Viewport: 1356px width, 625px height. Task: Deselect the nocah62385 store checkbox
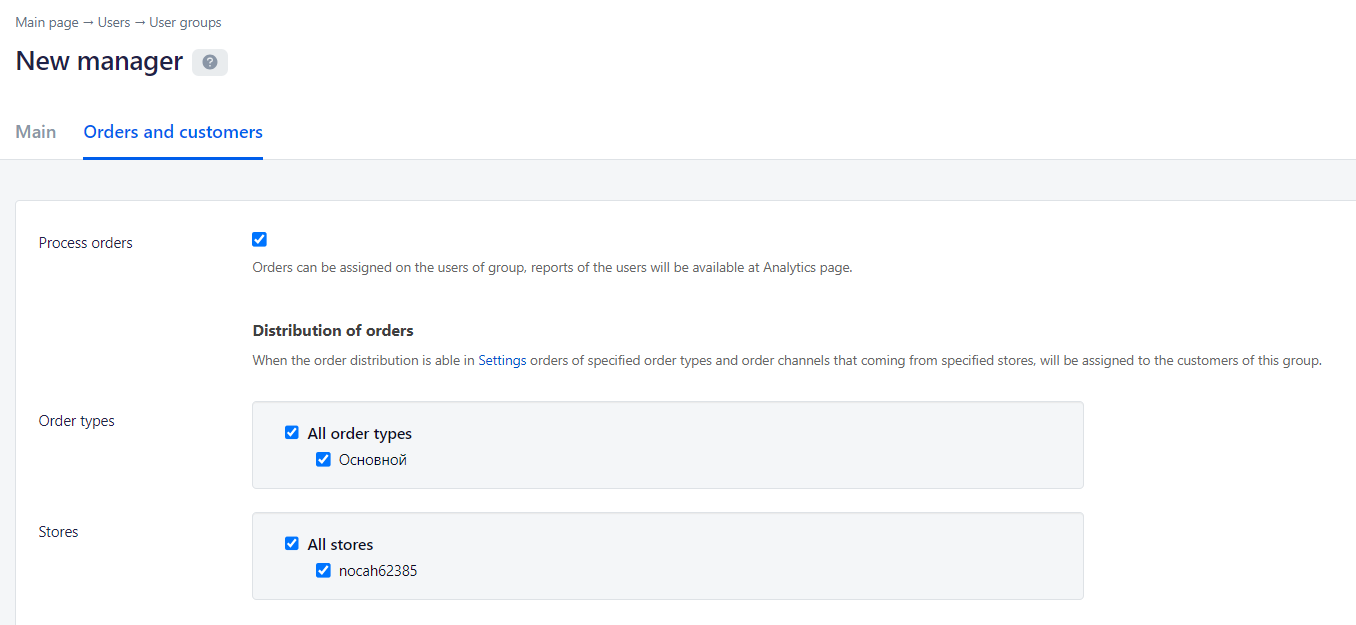pos(323,571)
